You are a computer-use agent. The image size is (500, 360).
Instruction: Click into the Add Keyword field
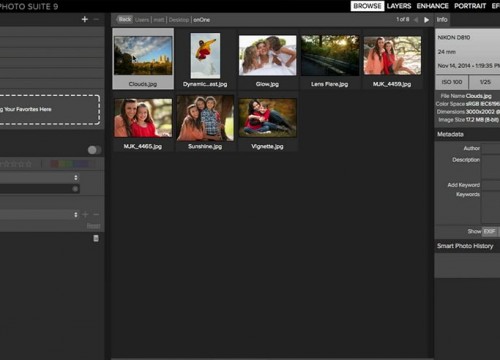tap(491, 185)
